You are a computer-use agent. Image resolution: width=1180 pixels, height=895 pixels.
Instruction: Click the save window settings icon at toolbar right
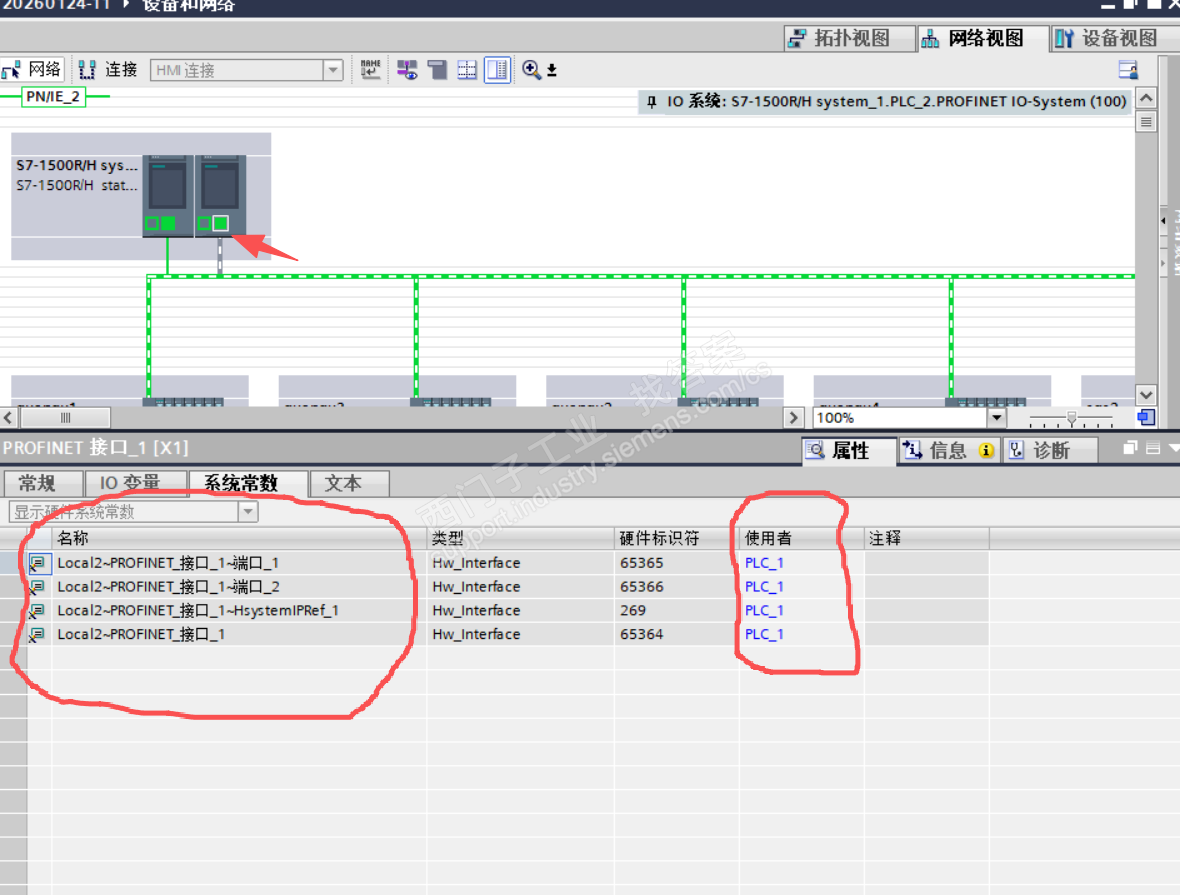point(1128,71)
